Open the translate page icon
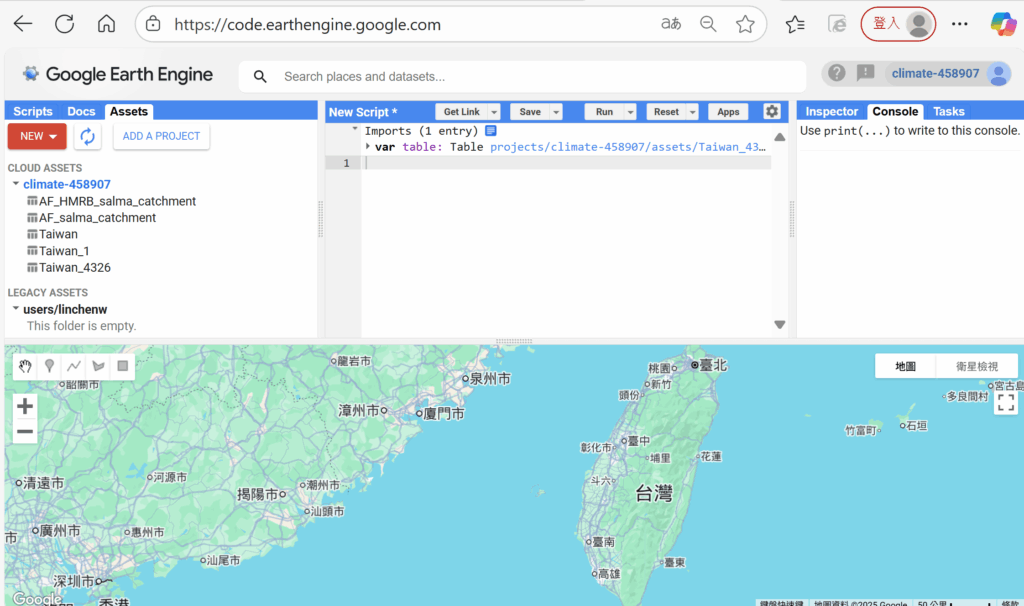Viewport: 1024px width, 606px height. tap(671, 24)
